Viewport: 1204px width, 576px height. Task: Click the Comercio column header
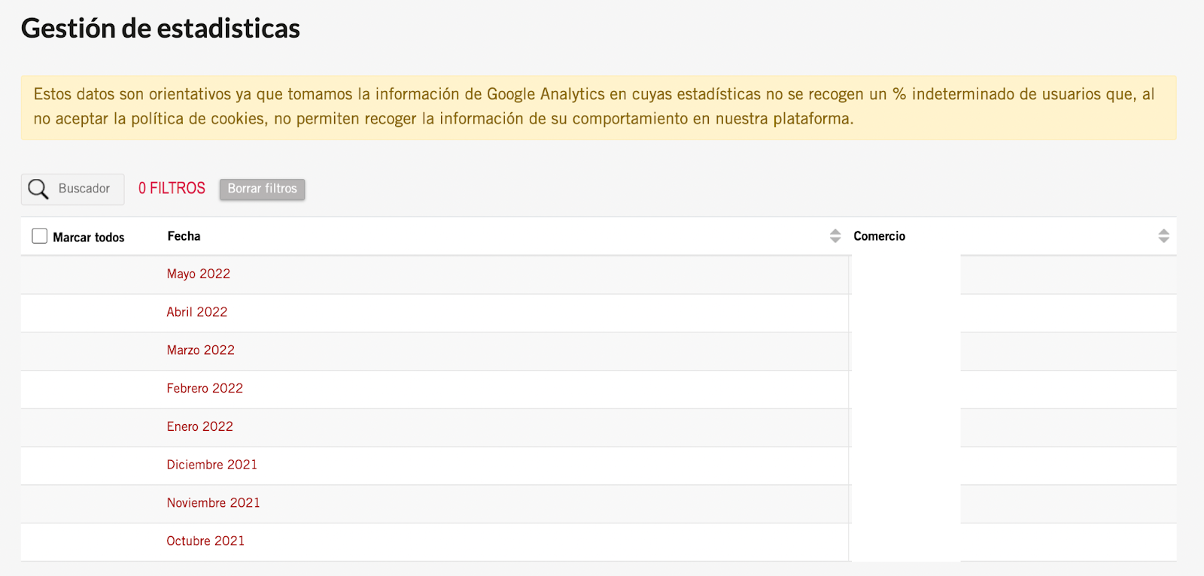tap(879, 236)
